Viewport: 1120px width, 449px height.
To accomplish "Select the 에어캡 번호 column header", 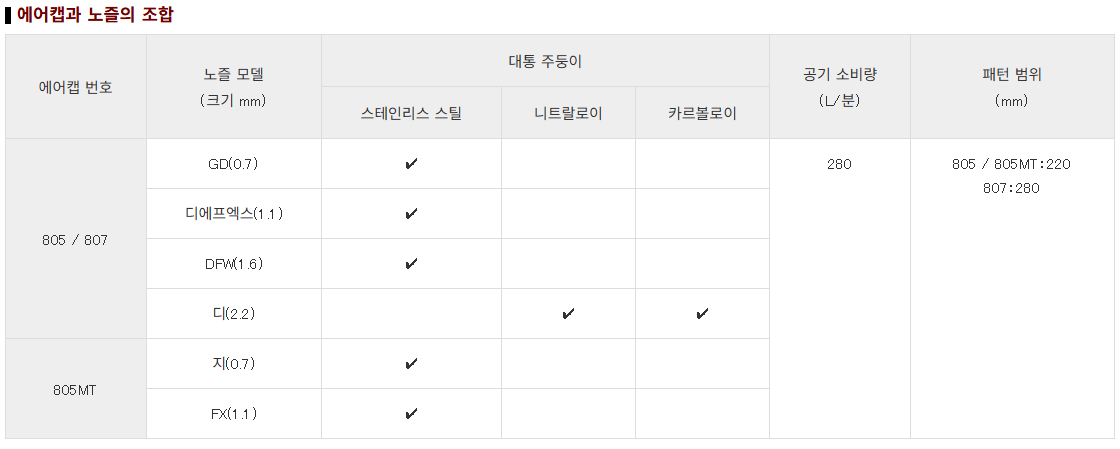I will (75, 87).
